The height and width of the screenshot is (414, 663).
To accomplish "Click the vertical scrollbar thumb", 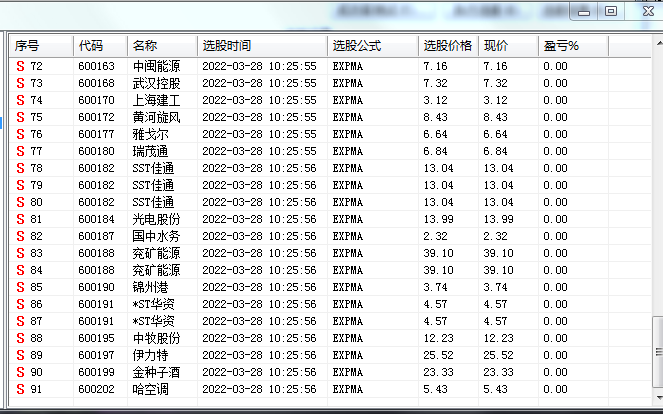I will click(x=658, y=352).
